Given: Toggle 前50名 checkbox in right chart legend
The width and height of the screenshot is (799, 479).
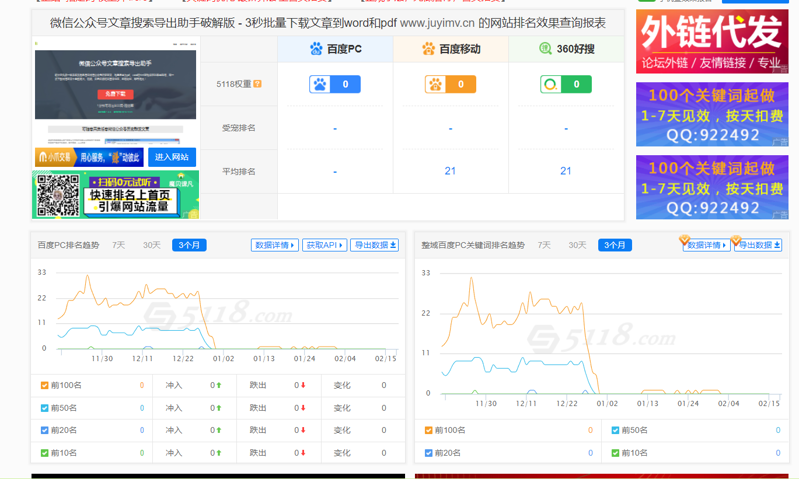Looking at the screenshot, I should [615, 430].
